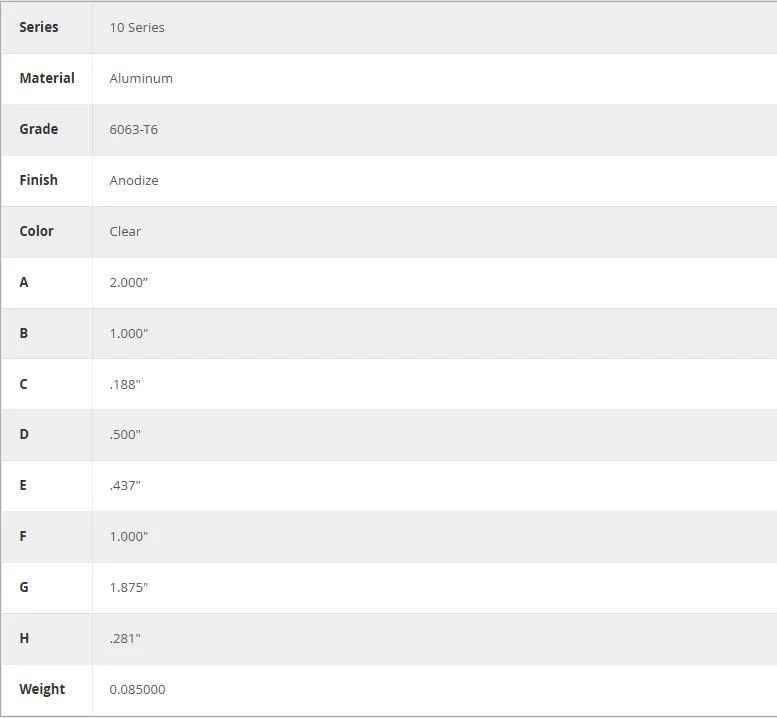
Task: Click the B dimension label
Action: 23,333
